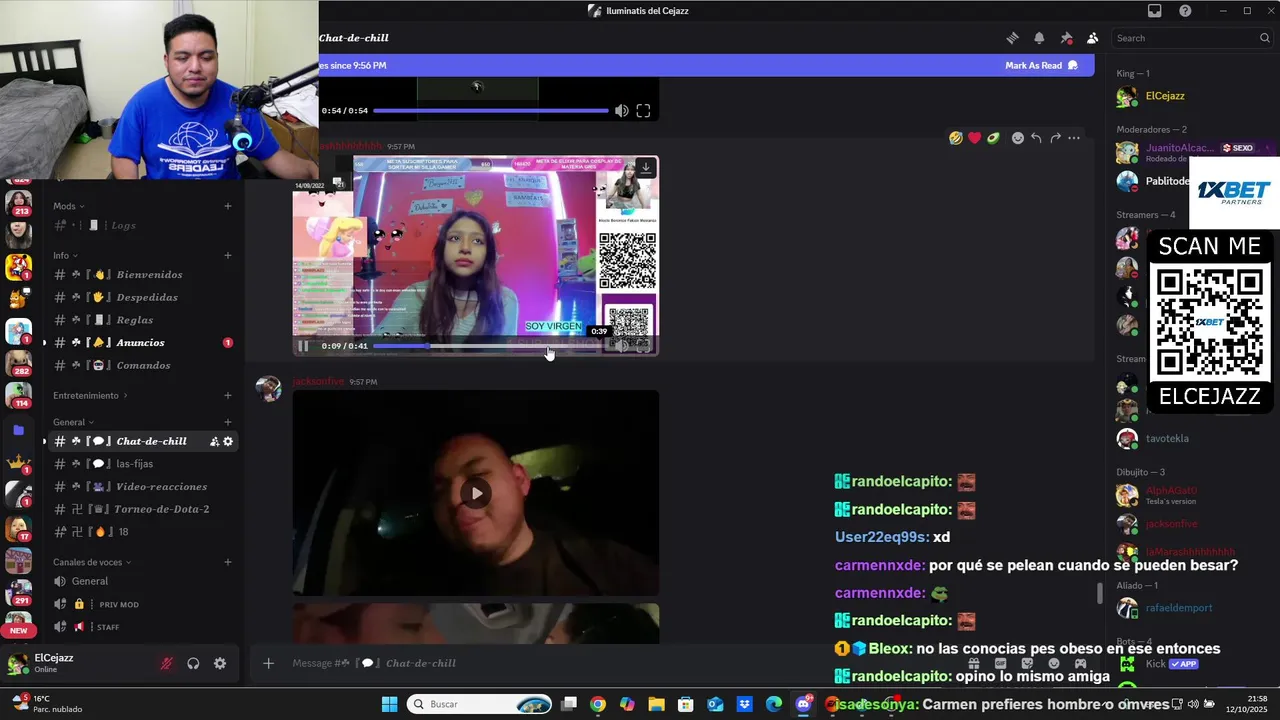Open the add reaction smiley icon
1280x720 pixels.
pos(1018,138)
